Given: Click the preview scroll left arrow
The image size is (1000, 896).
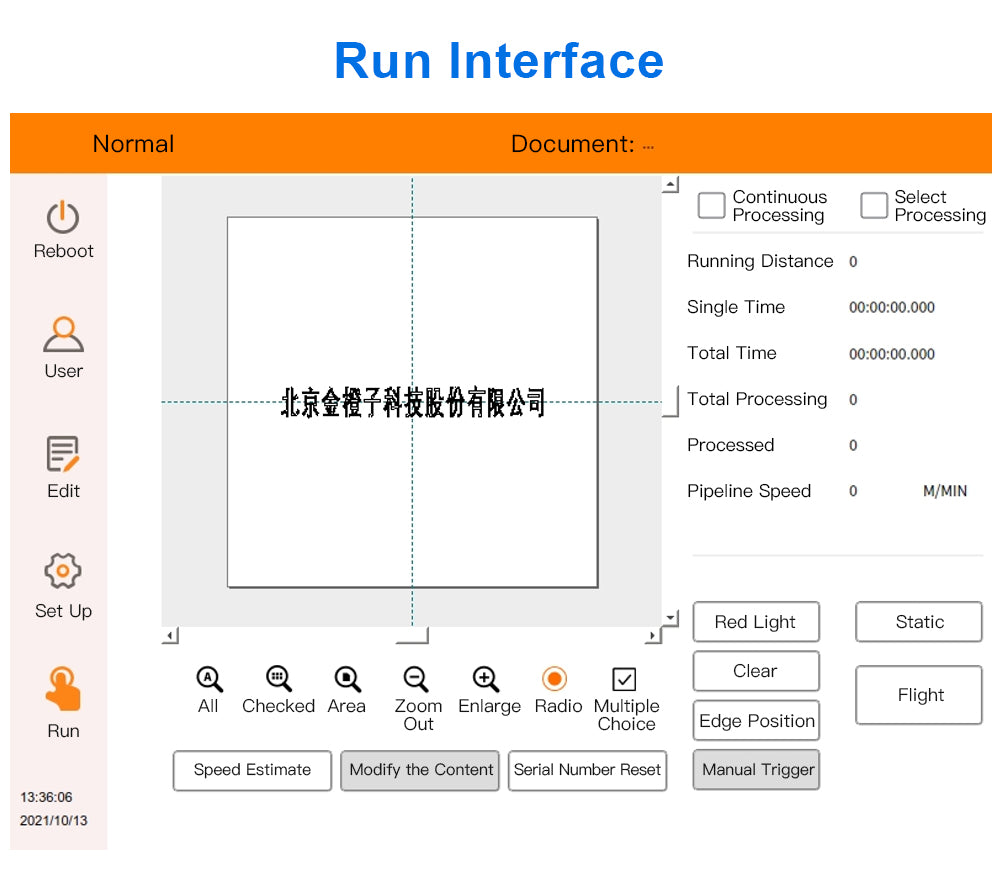Looking at the screenshot, I should (x=170, y=636).
